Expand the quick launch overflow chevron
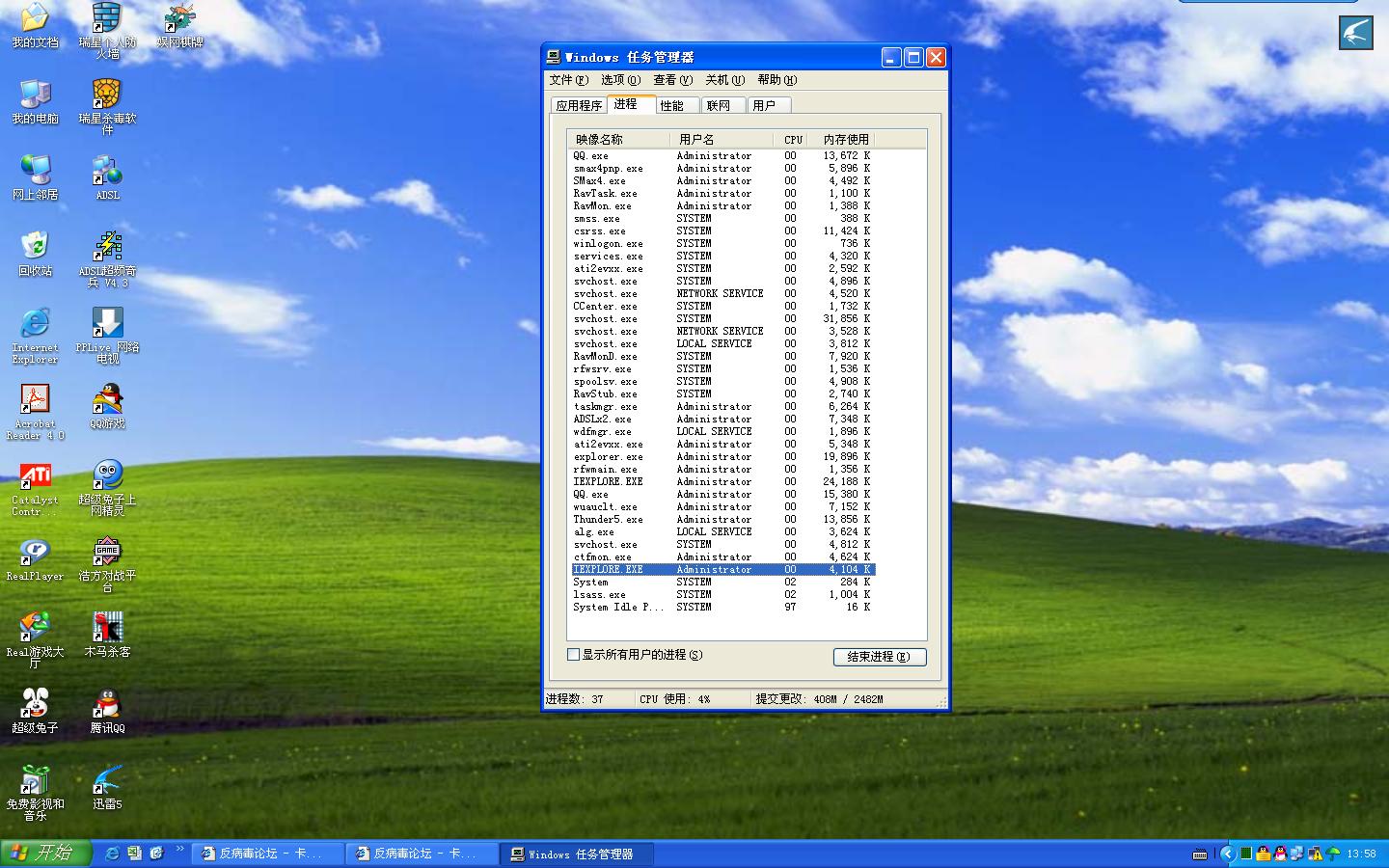 click(180, 850)
